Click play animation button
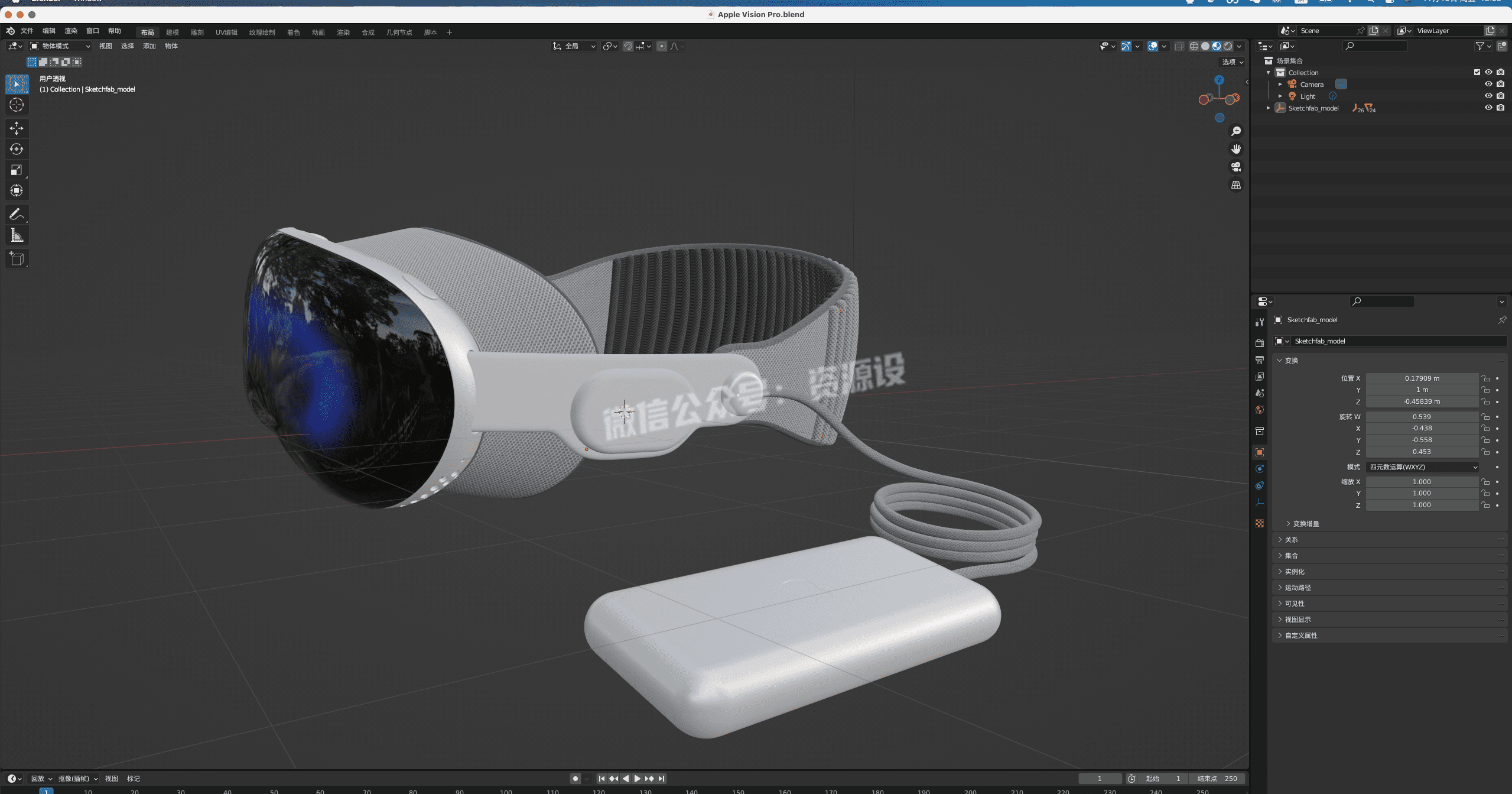This screenshot has width=1512, height=794. pos(638,779)
